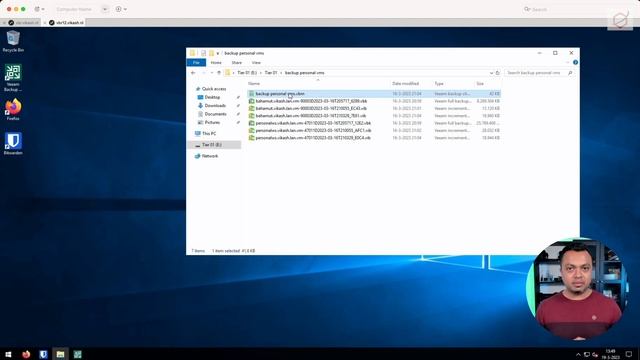Open the File ribbon tab
The height and width of the screenshot is (360, 640).
click(x=196, y=62)
